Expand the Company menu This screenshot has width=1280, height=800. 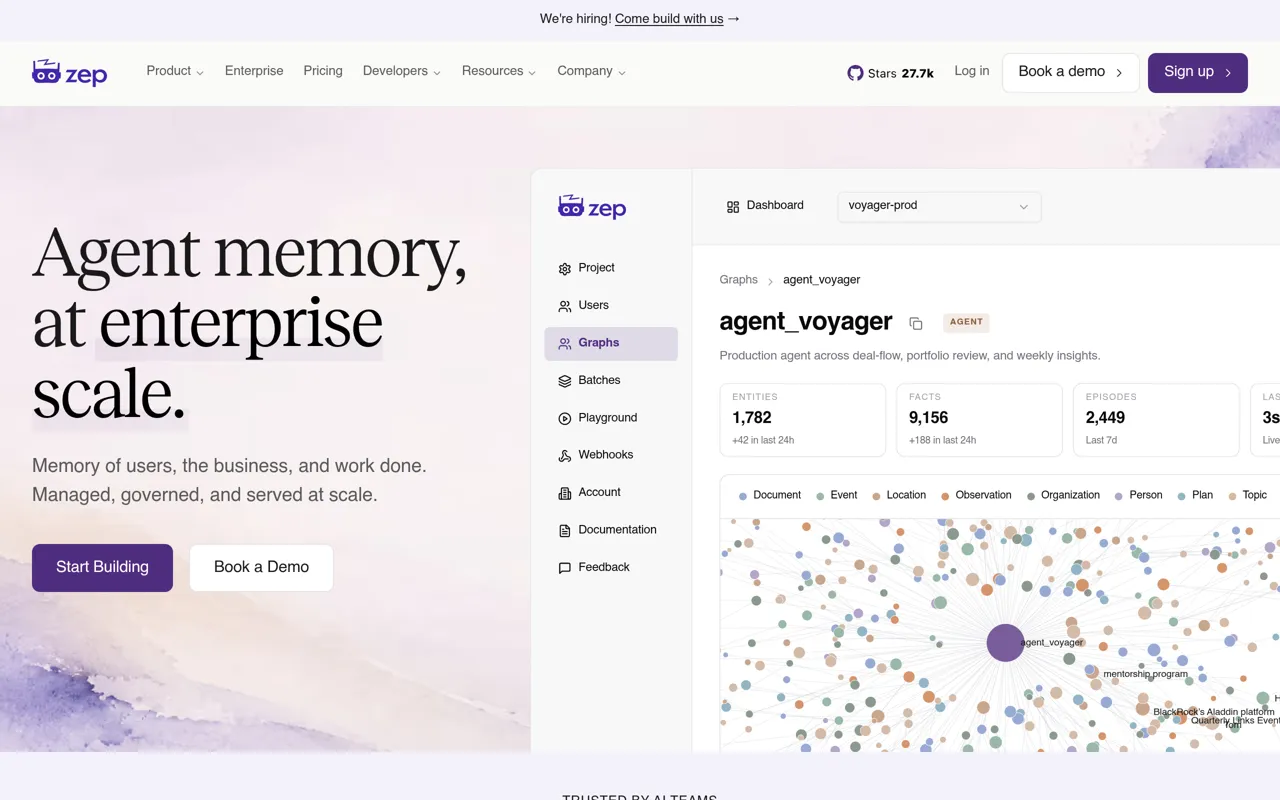click(x=591, y=71)
